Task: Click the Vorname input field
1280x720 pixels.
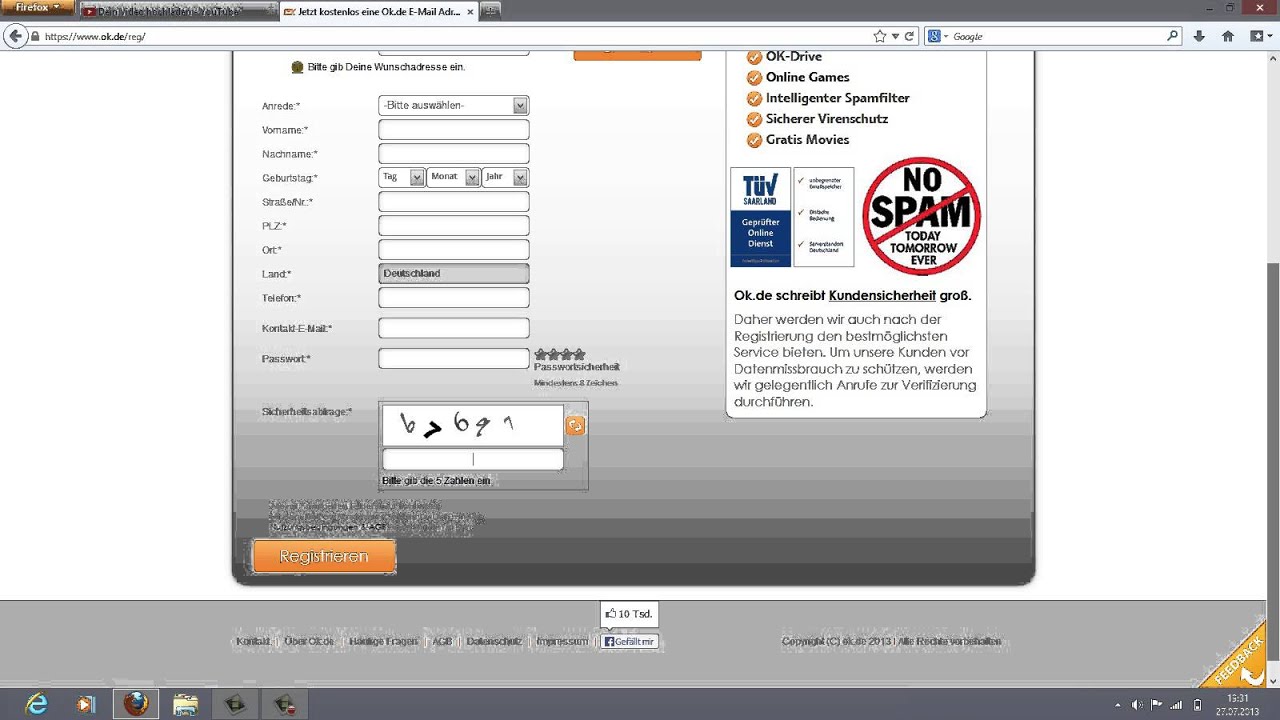Action: pos(453,129)
